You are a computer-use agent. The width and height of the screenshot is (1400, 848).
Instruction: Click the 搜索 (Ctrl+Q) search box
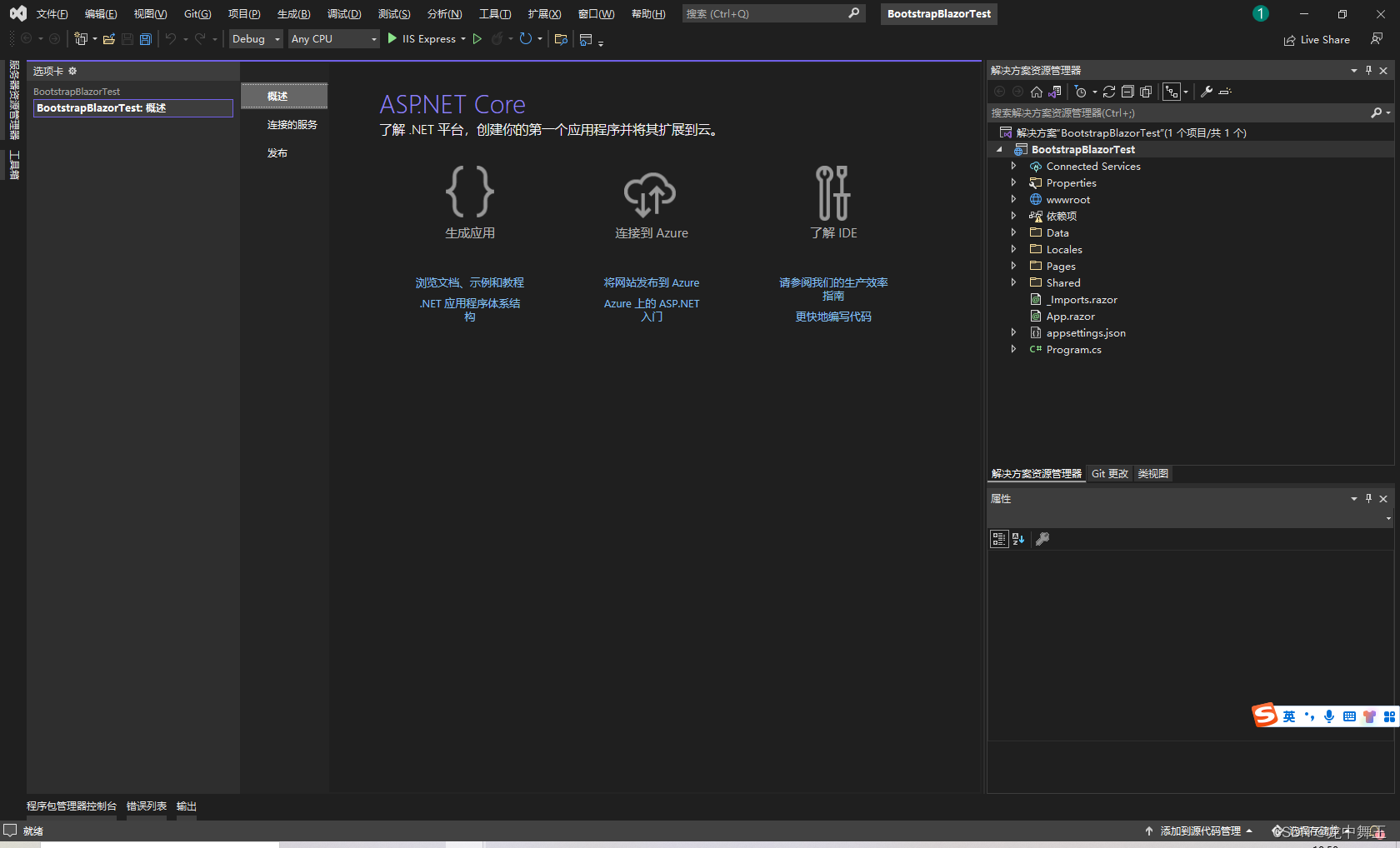(x=773, y=13)
